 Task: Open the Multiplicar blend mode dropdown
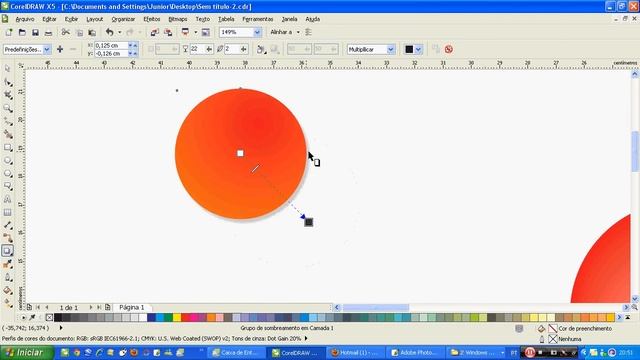pyautogui.click(x=391, y=49)
